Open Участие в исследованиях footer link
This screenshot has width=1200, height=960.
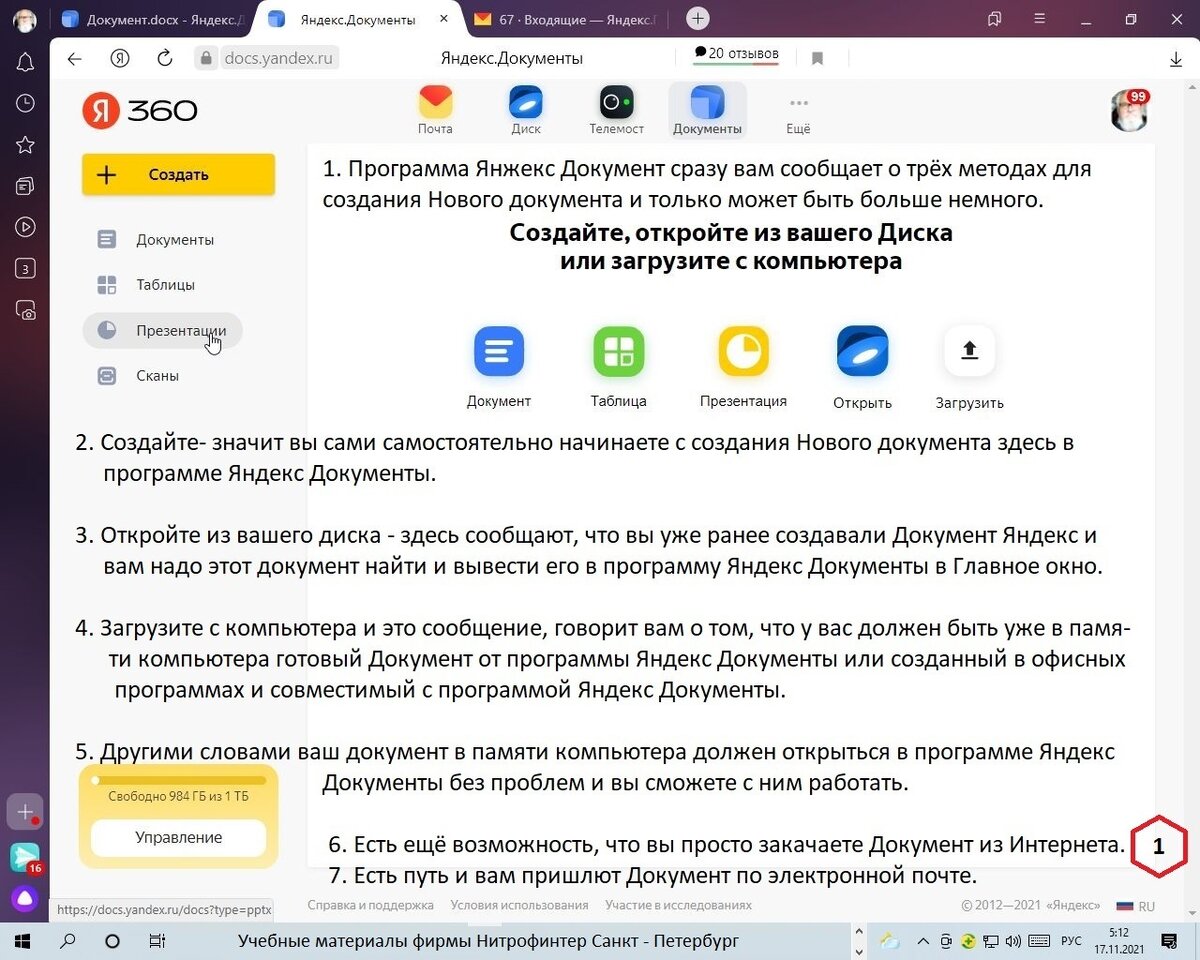point(678,905)
